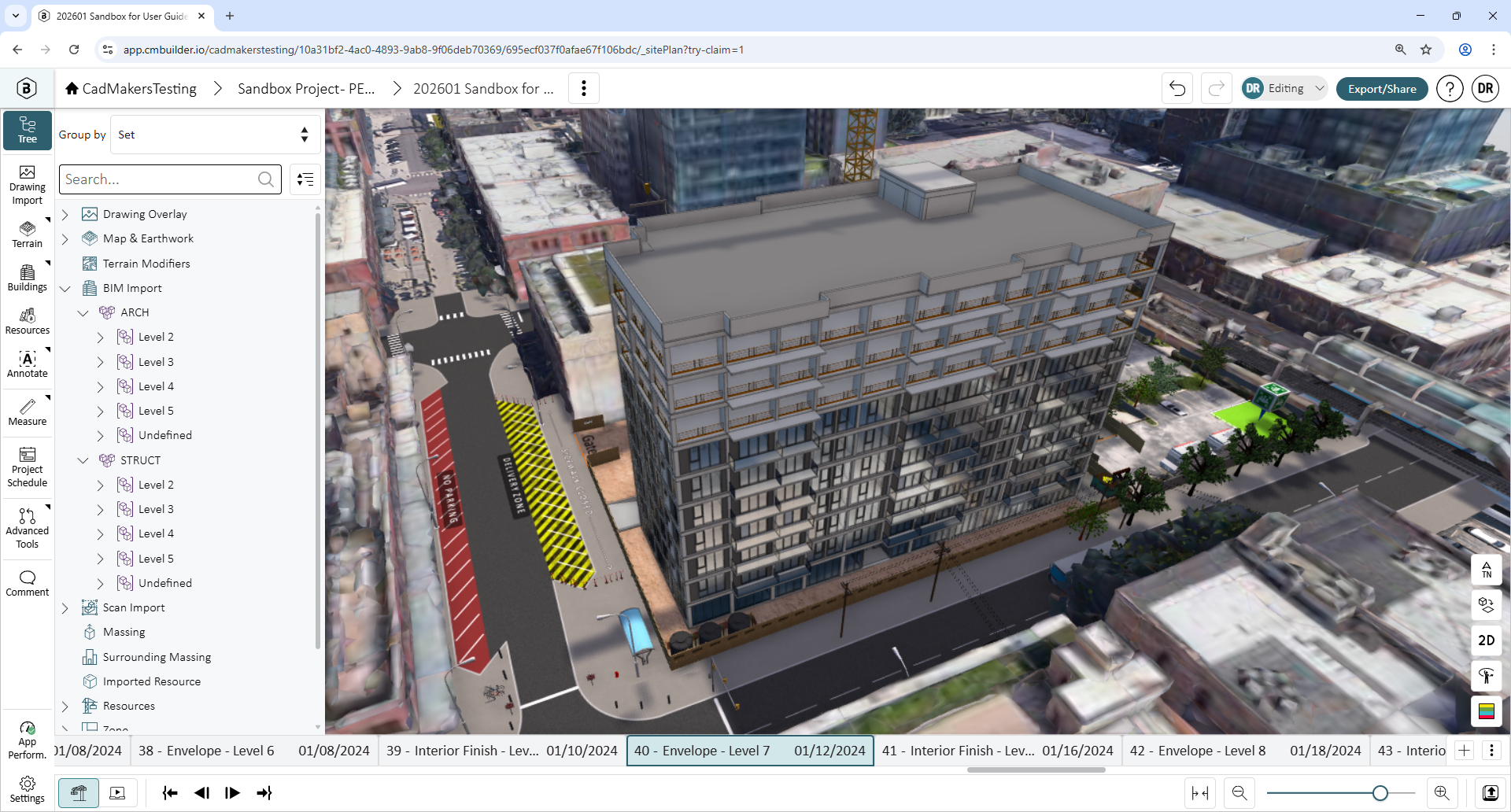The image size is (1511, 812).
Task: Go to the previous schedule step
Action: (x=201, y=793)
